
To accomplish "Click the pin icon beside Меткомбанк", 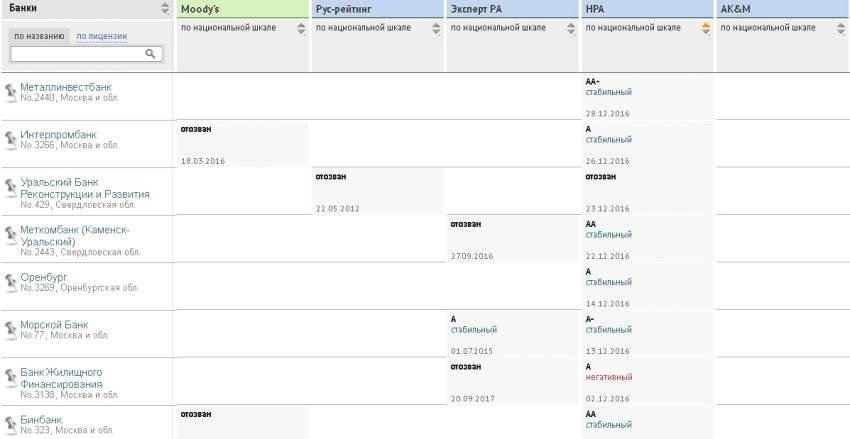I will tap(11, 234).
